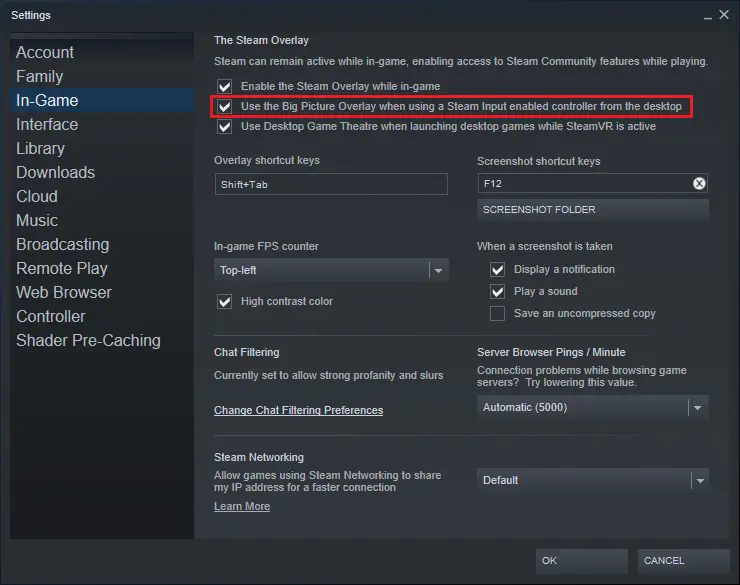740x585 pixels.
Task: Clear the F12 screenshot shortcut key
Action: point(699,184)
